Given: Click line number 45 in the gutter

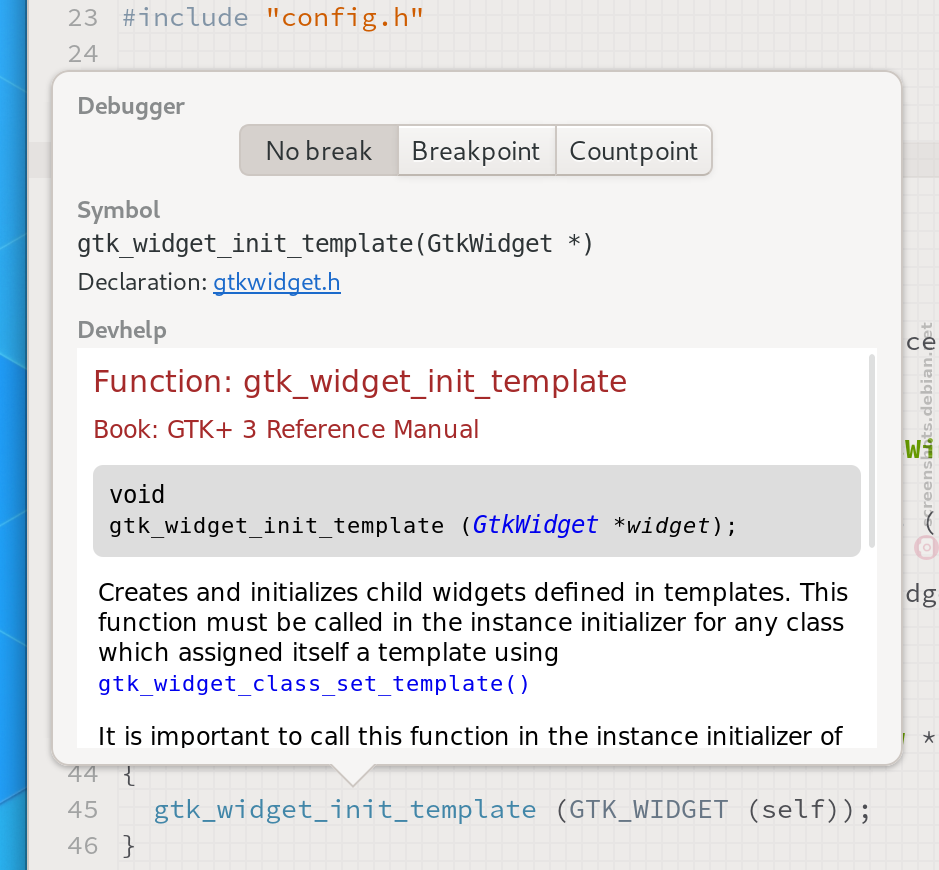Looking at the screenshot, I should [x=83, y=810].
